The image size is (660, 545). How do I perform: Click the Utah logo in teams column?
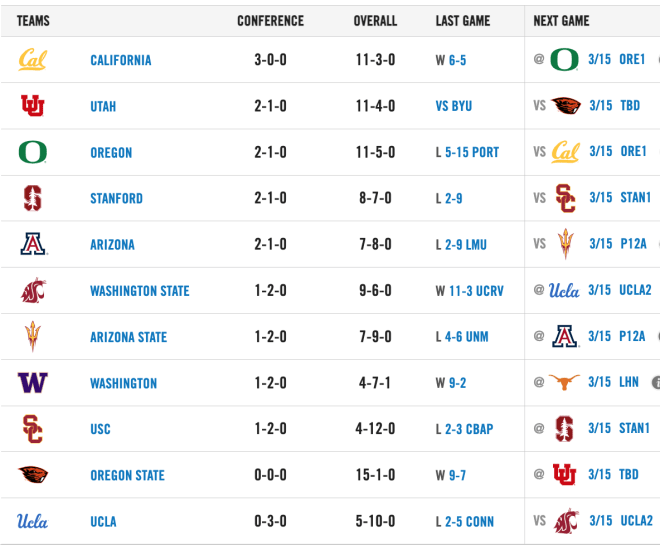point(32,105)
